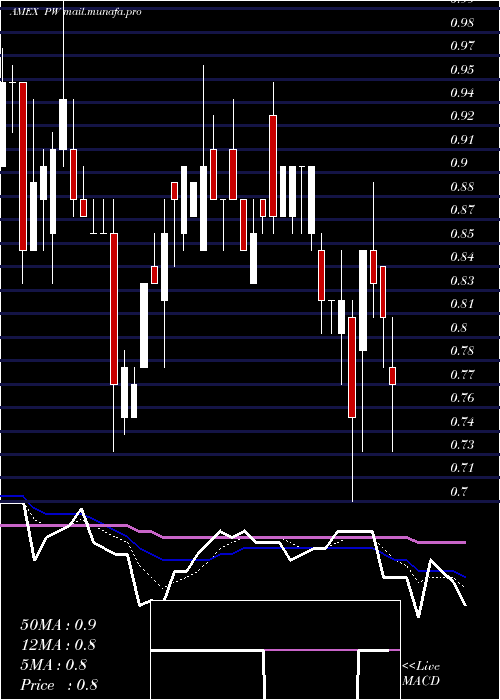Select the 0.83 price axis label
Image resolution: width=500 pixels, height=700 pixels.
pyautogui.click(x=462, y=280)
